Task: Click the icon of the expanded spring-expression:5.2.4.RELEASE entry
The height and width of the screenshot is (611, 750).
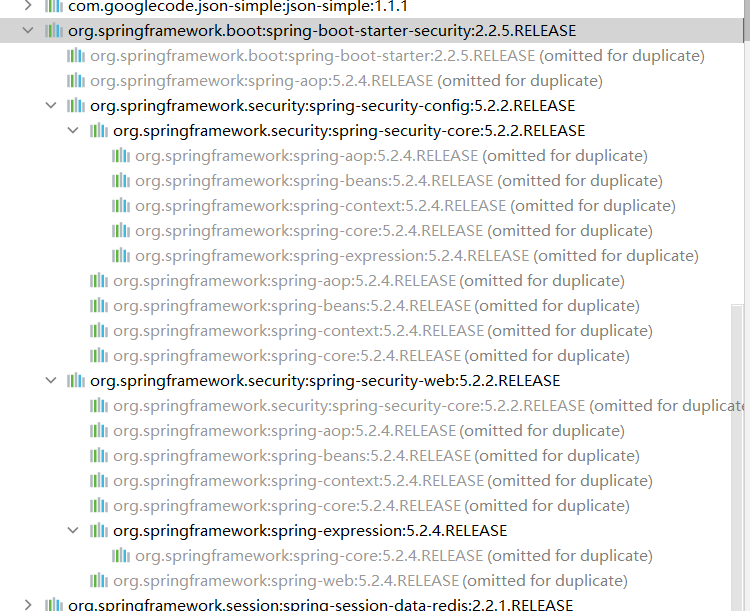Action: click(99, 530)
